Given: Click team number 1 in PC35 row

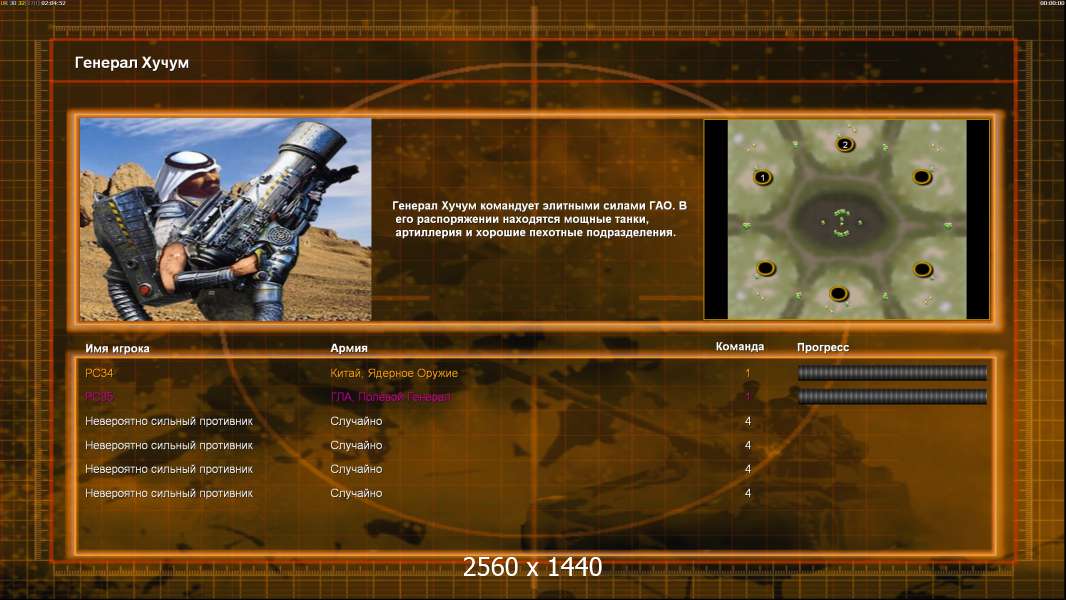Looking at the screenshot, I should [x=747, y=397].
